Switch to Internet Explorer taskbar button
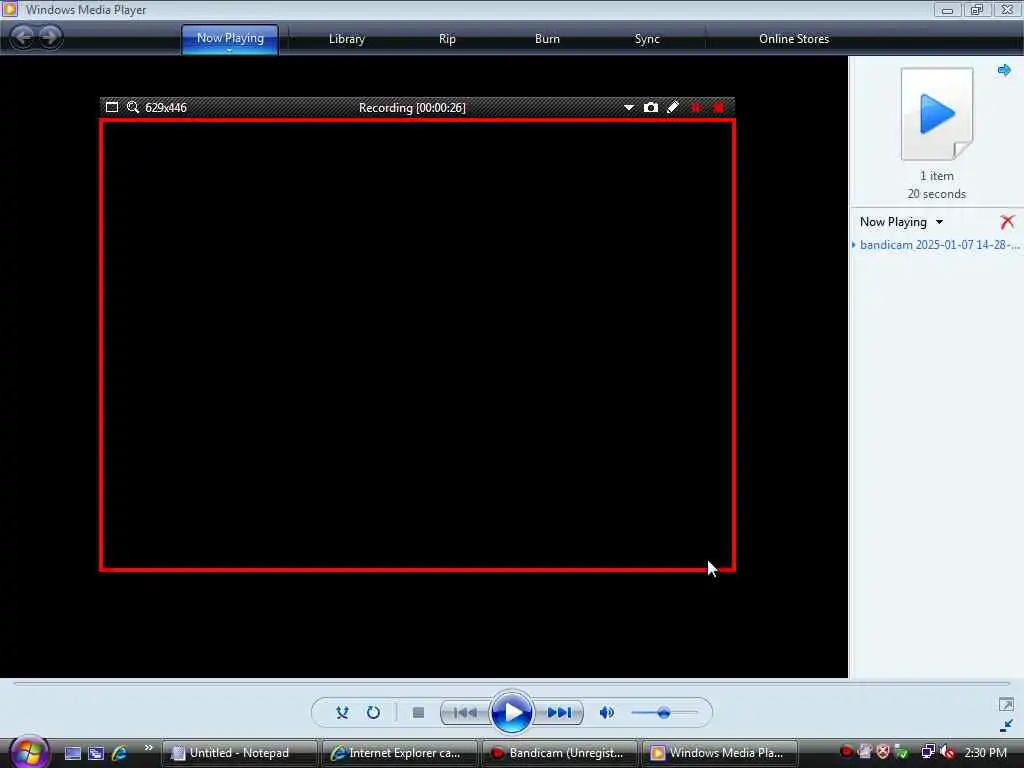 pos(400,753)
